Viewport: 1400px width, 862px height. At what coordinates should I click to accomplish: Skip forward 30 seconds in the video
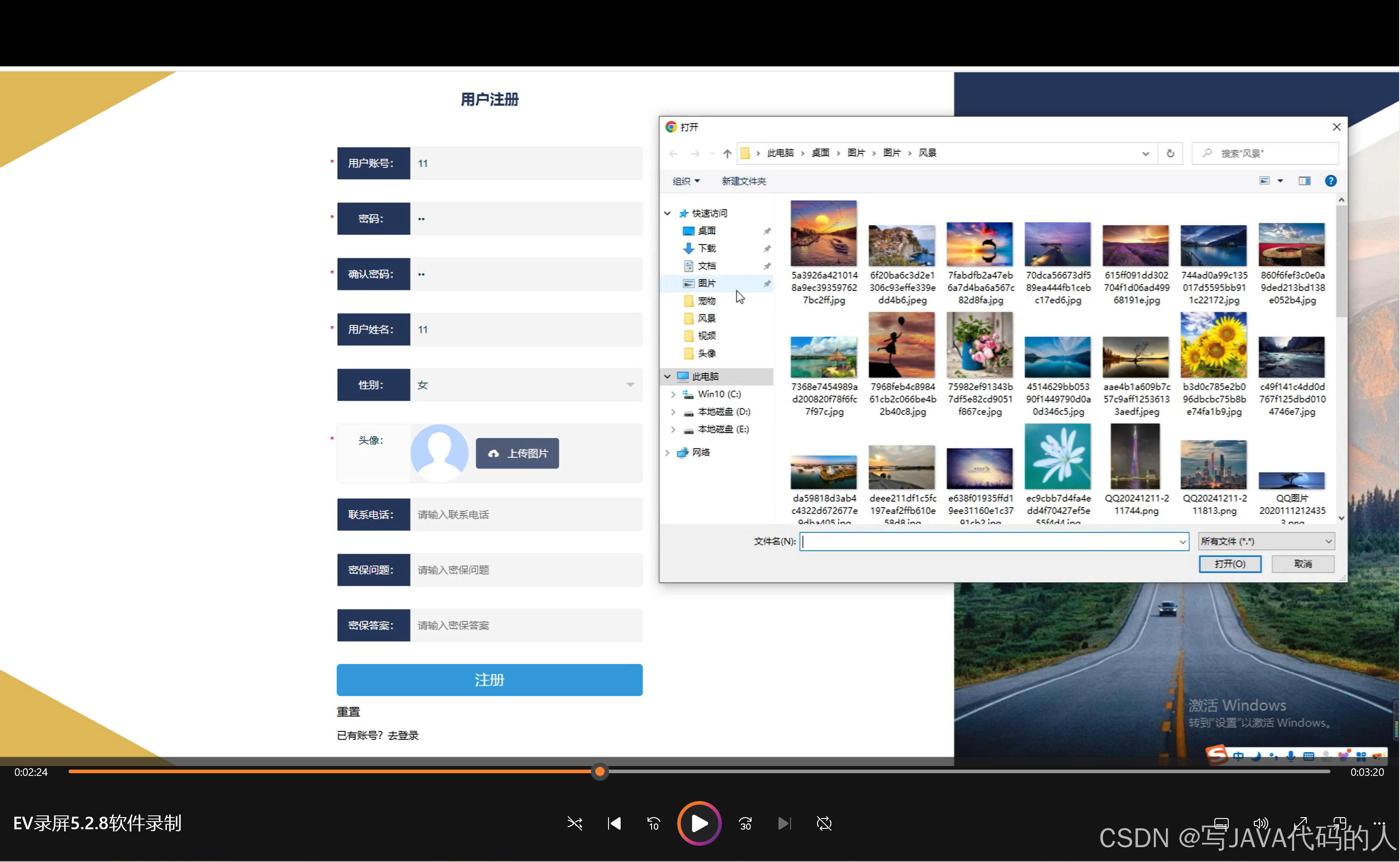pos(745,823)
